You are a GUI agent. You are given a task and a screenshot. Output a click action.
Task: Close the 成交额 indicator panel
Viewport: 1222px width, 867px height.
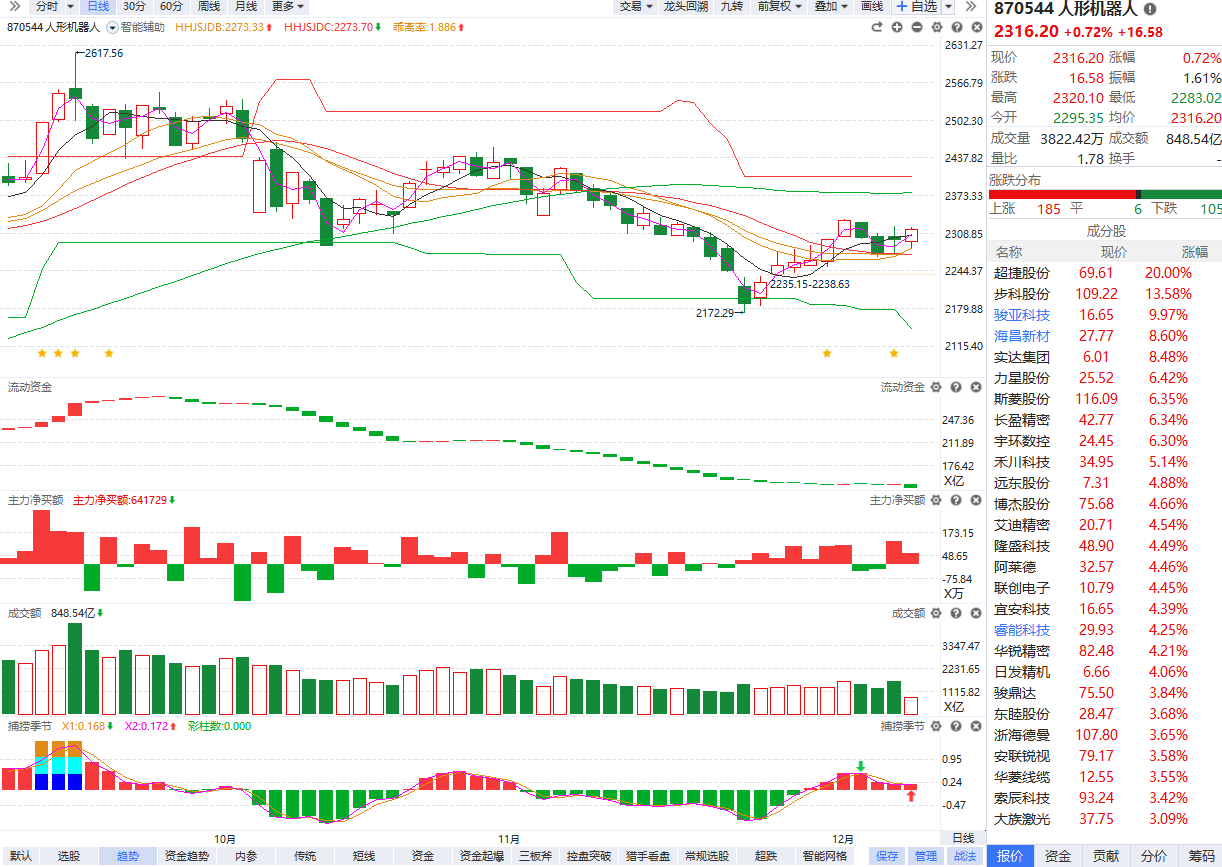pos(973,613)
